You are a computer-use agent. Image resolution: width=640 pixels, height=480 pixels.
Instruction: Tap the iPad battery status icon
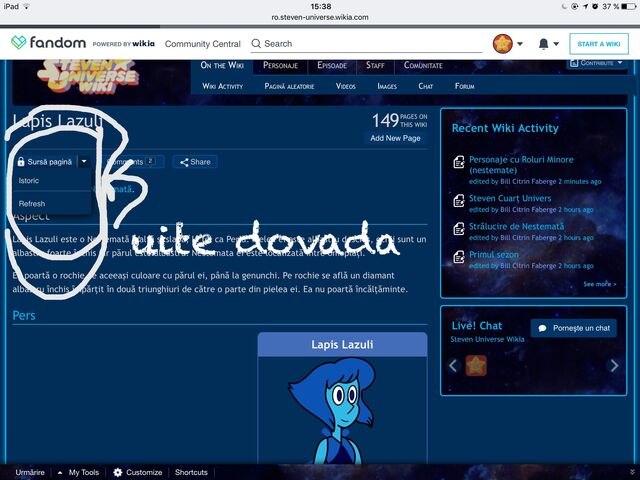click(x=629, y=7)
